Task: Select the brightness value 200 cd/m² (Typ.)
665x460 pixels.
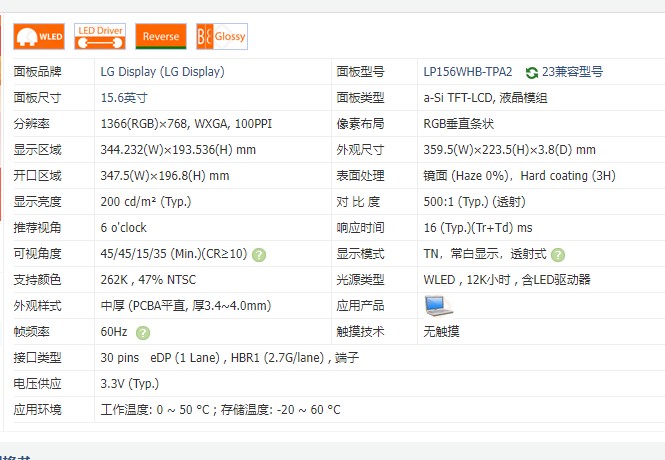Action: click(x=146, y=201)
